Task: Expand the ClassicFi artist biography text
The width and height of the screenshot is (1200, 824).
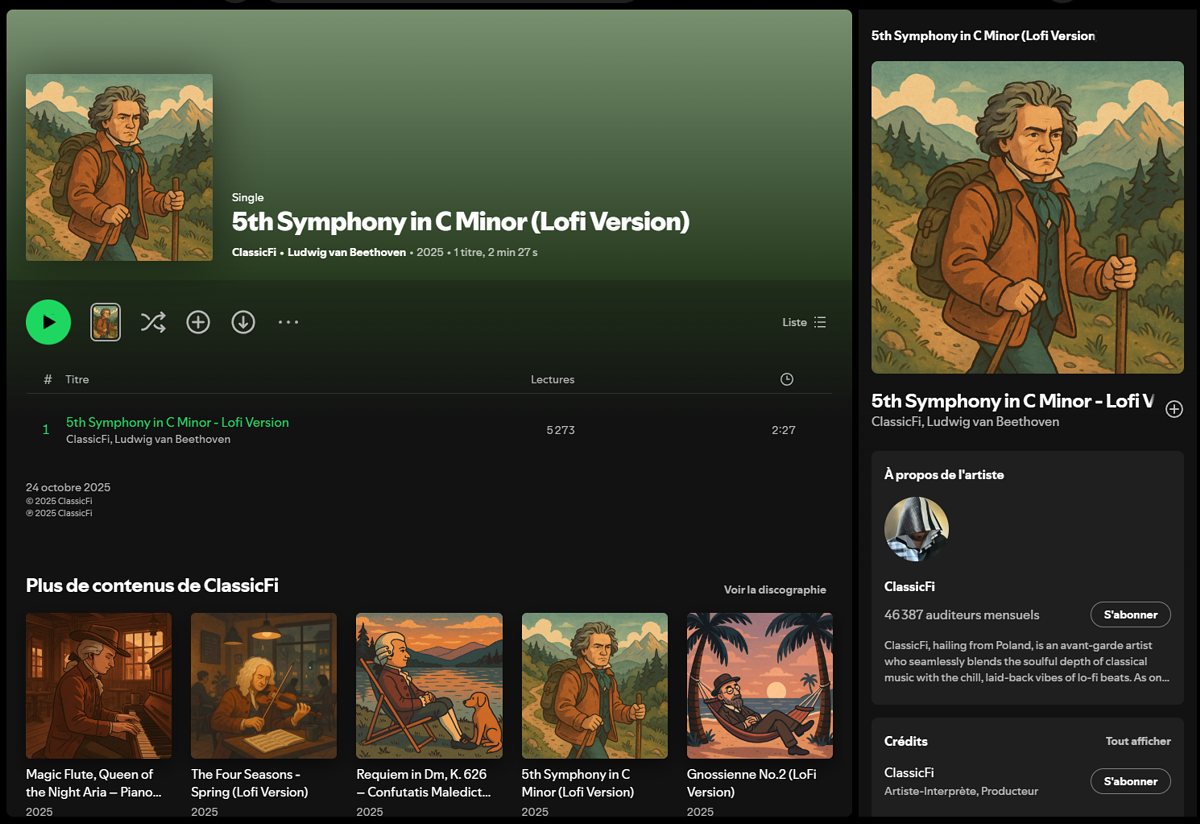Action: pos(1026,661)
